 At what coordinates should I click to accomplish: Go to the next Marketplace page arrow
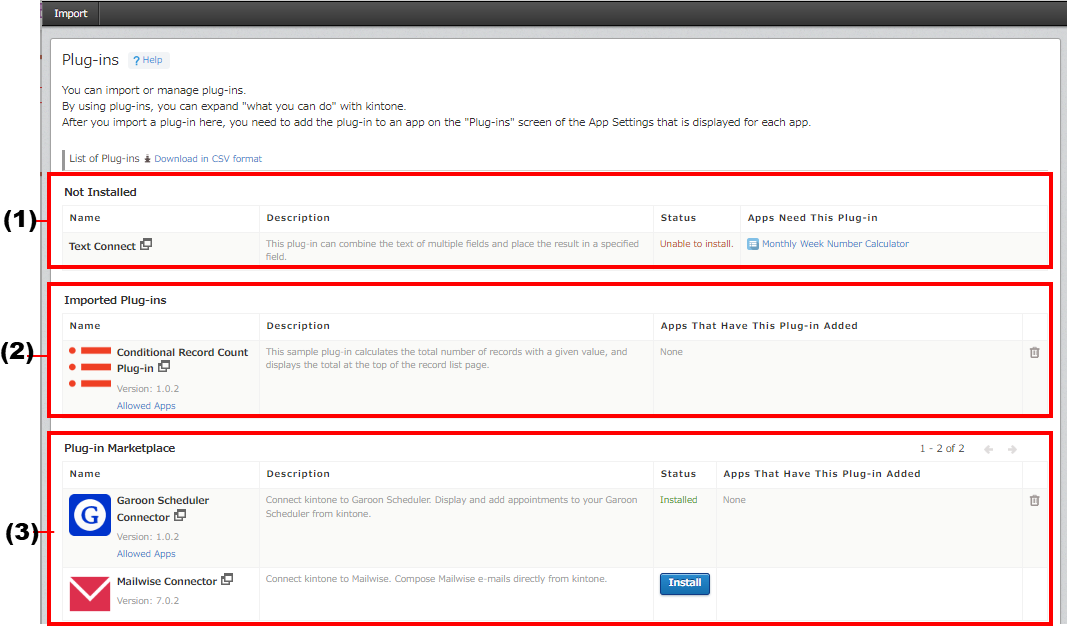coord(1013,449)
